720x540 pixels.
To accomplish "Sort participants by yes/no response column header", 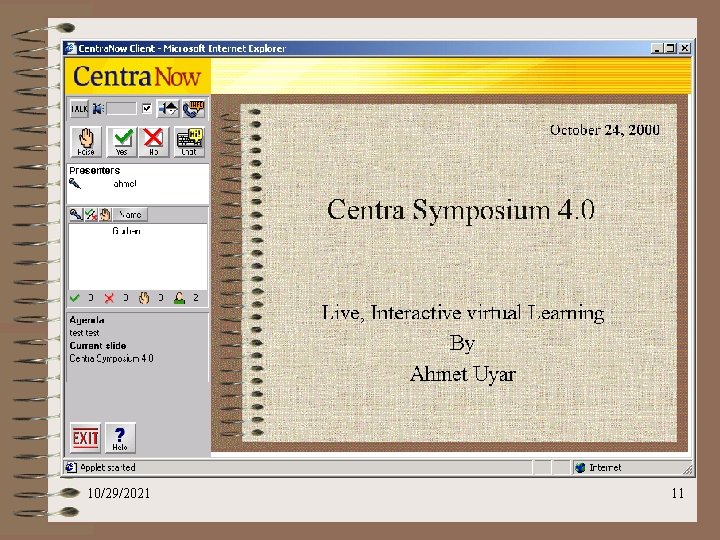I will [x=91, y=214].
